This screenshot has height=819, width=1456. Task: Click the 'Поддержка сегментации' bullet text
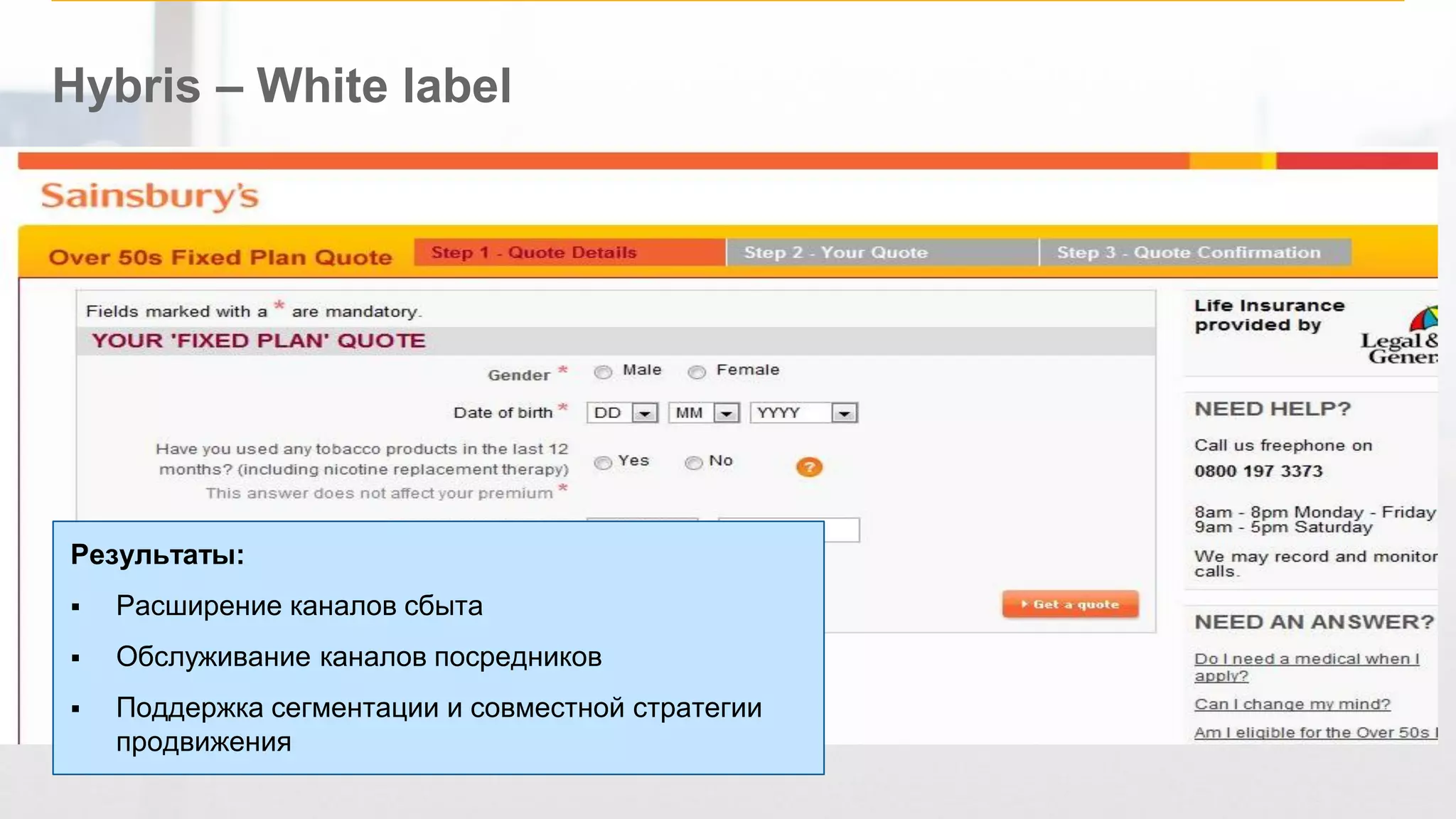439,725
